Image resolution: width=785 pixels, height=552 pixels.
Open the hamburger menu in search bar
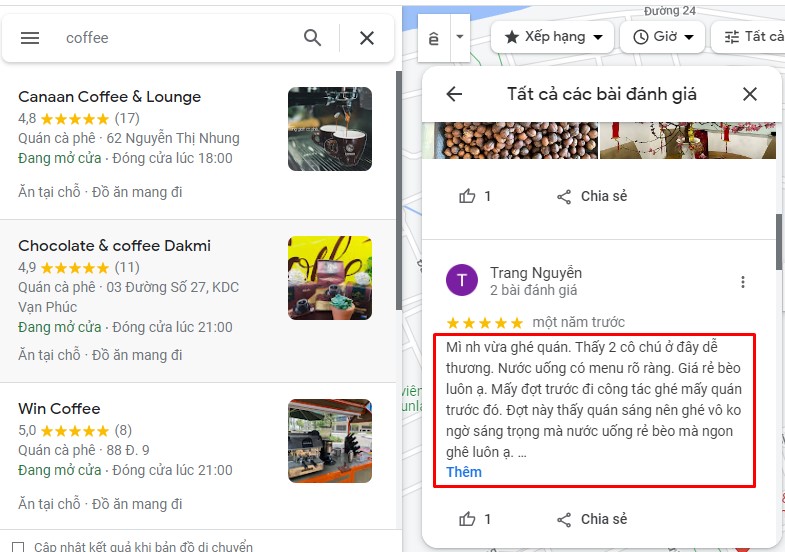coord(30,38)
